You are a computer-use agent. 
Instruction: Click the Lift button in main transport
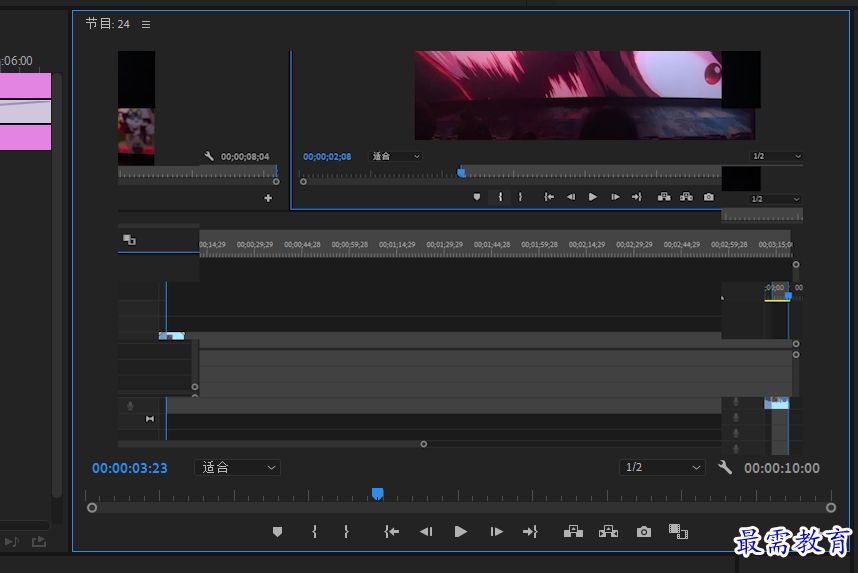tap(573, 531)
